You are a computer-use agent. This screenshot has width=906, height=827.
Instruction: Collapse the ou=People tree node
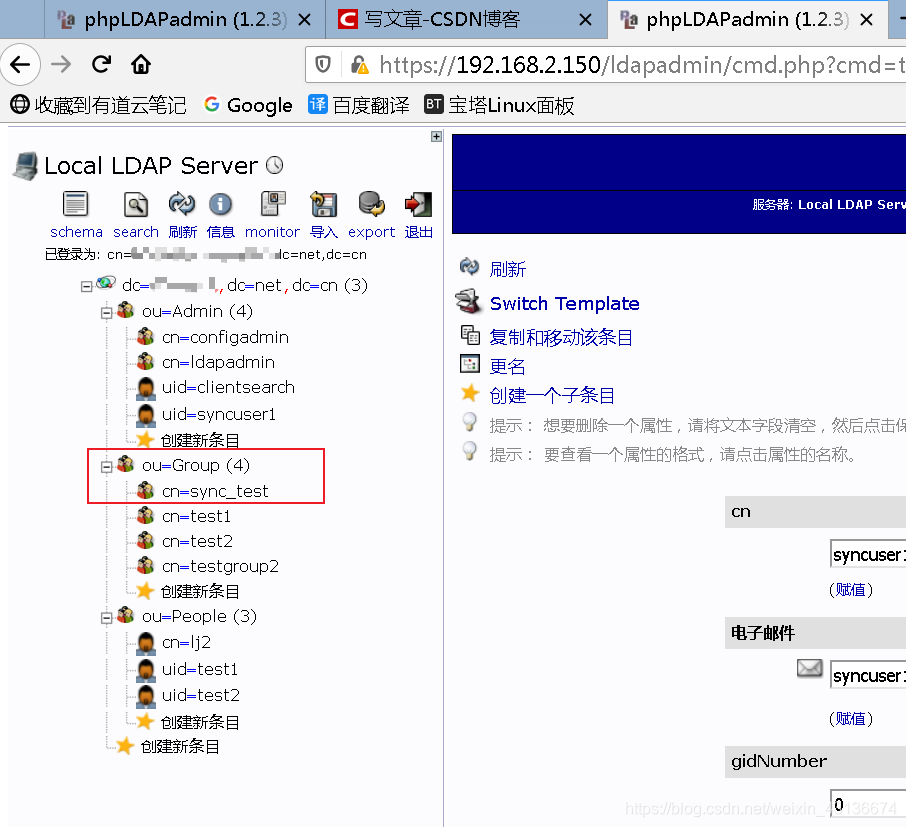pyautogui.click(x=106, y=618)
